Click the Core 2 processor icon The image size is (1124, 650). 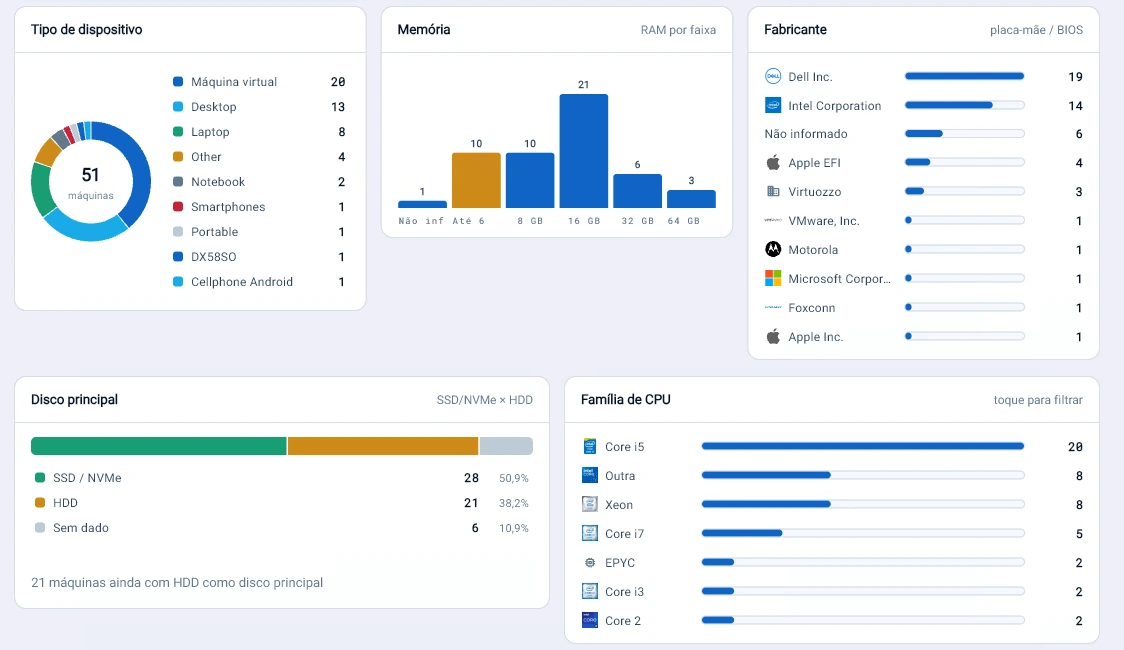click(589, 620)
